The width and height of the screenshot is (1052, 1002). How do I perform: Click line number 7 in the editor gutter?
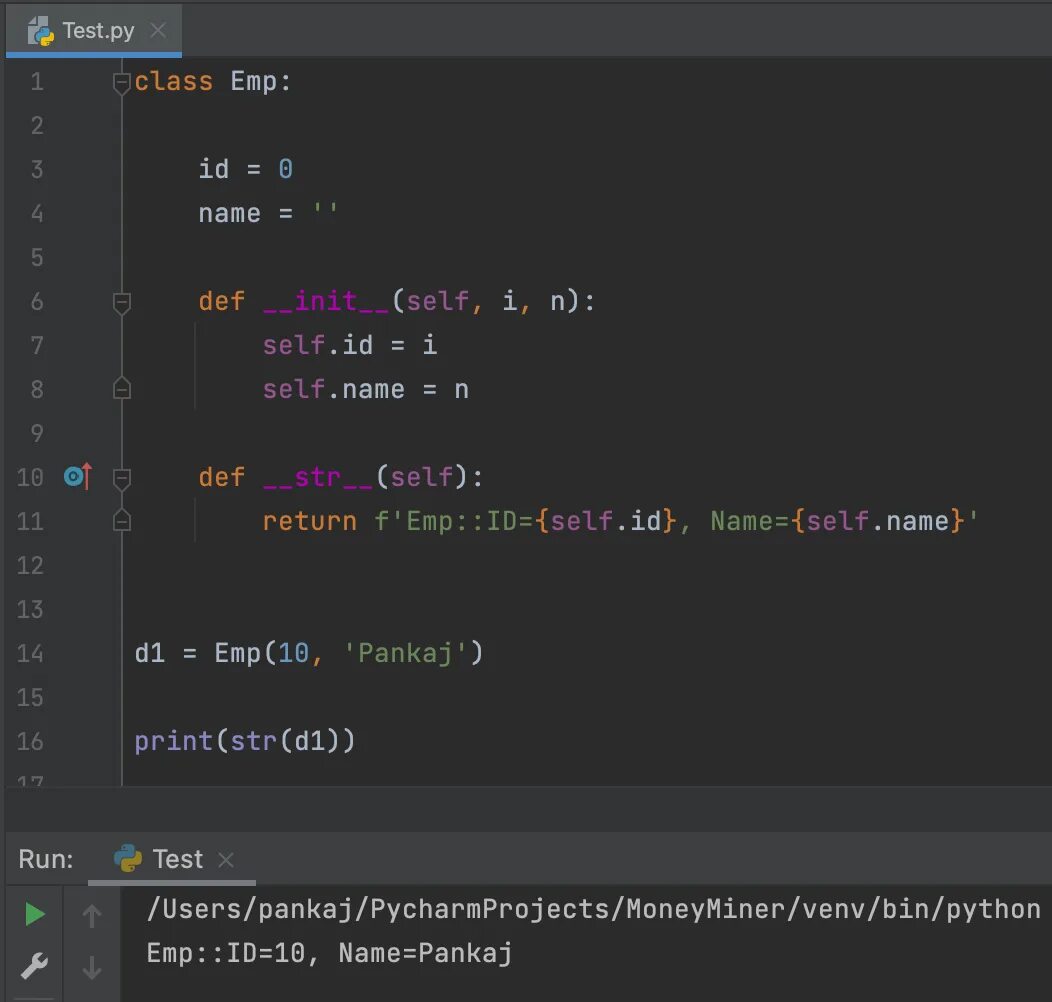[37, 345]
